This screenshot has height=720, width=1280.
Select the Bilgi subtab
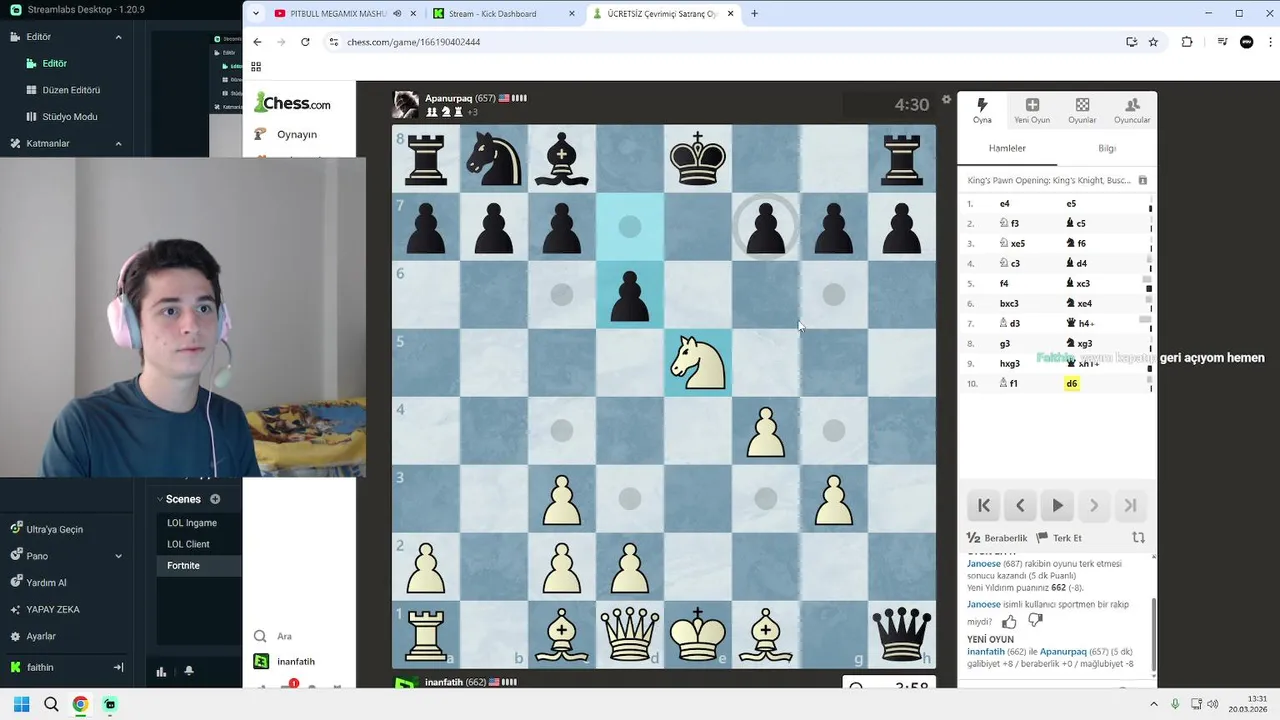click(x=1107, y=148)
